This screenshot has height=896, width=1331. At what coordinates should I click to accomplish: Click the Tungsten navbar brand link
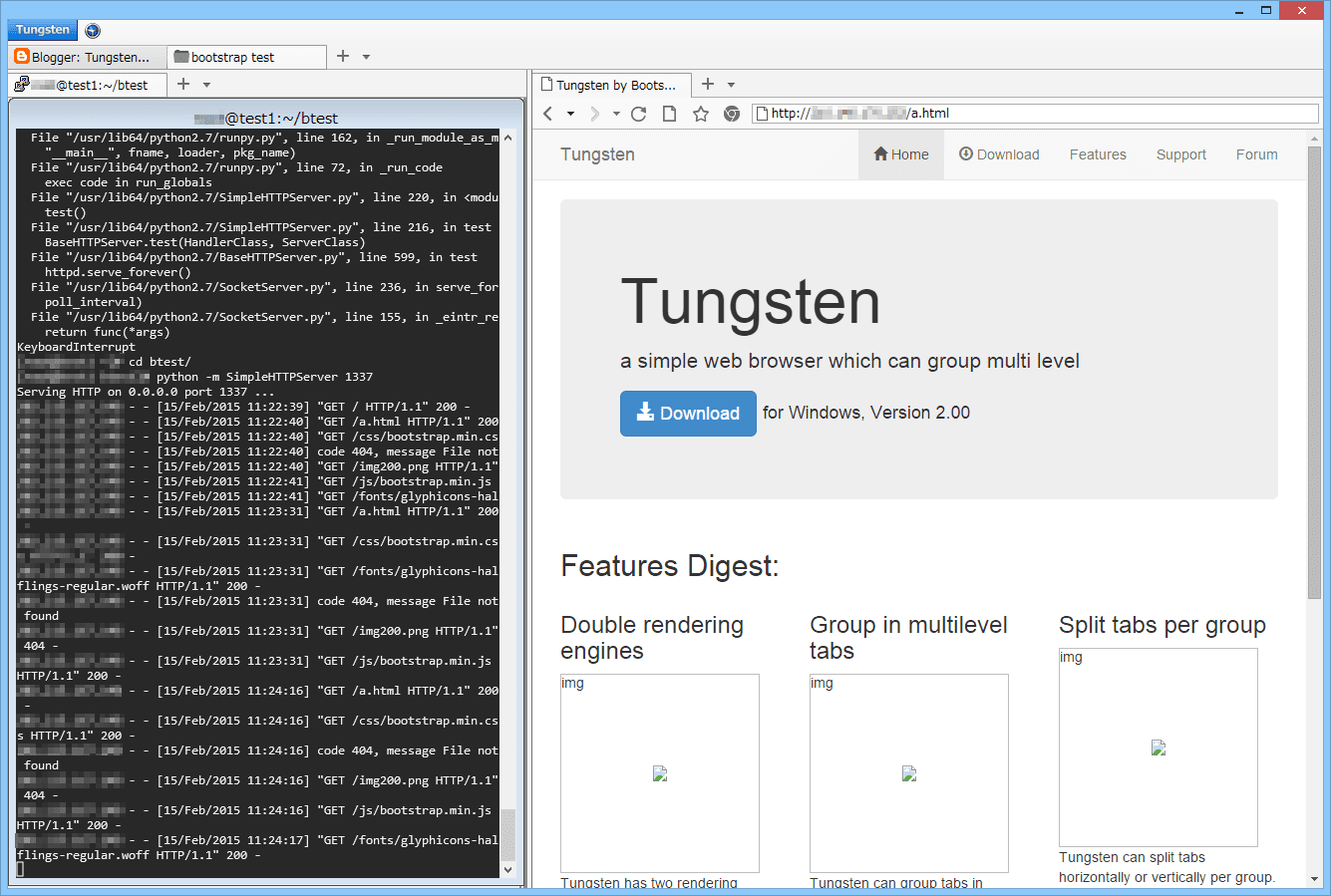pos(597,154)
